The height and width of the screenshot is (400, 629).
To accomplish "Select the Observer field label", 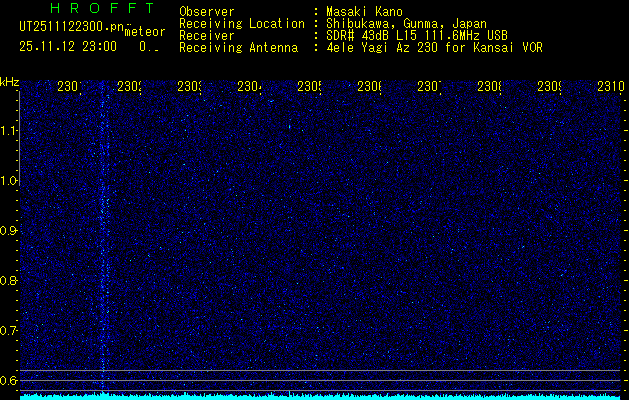I will [x=205, y=11].
